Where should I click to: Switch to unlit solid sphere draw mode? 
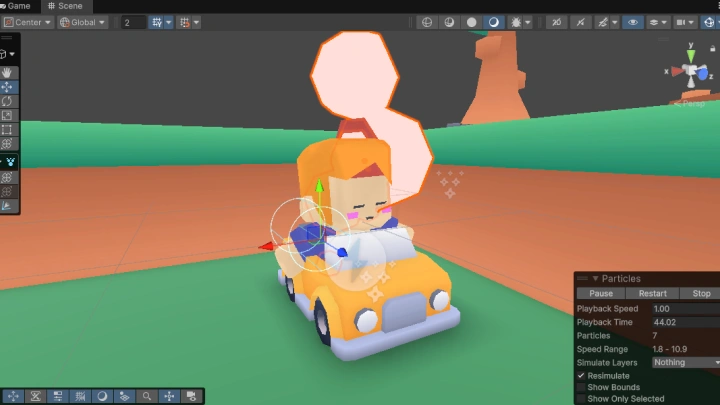click(x=472, y=22)
